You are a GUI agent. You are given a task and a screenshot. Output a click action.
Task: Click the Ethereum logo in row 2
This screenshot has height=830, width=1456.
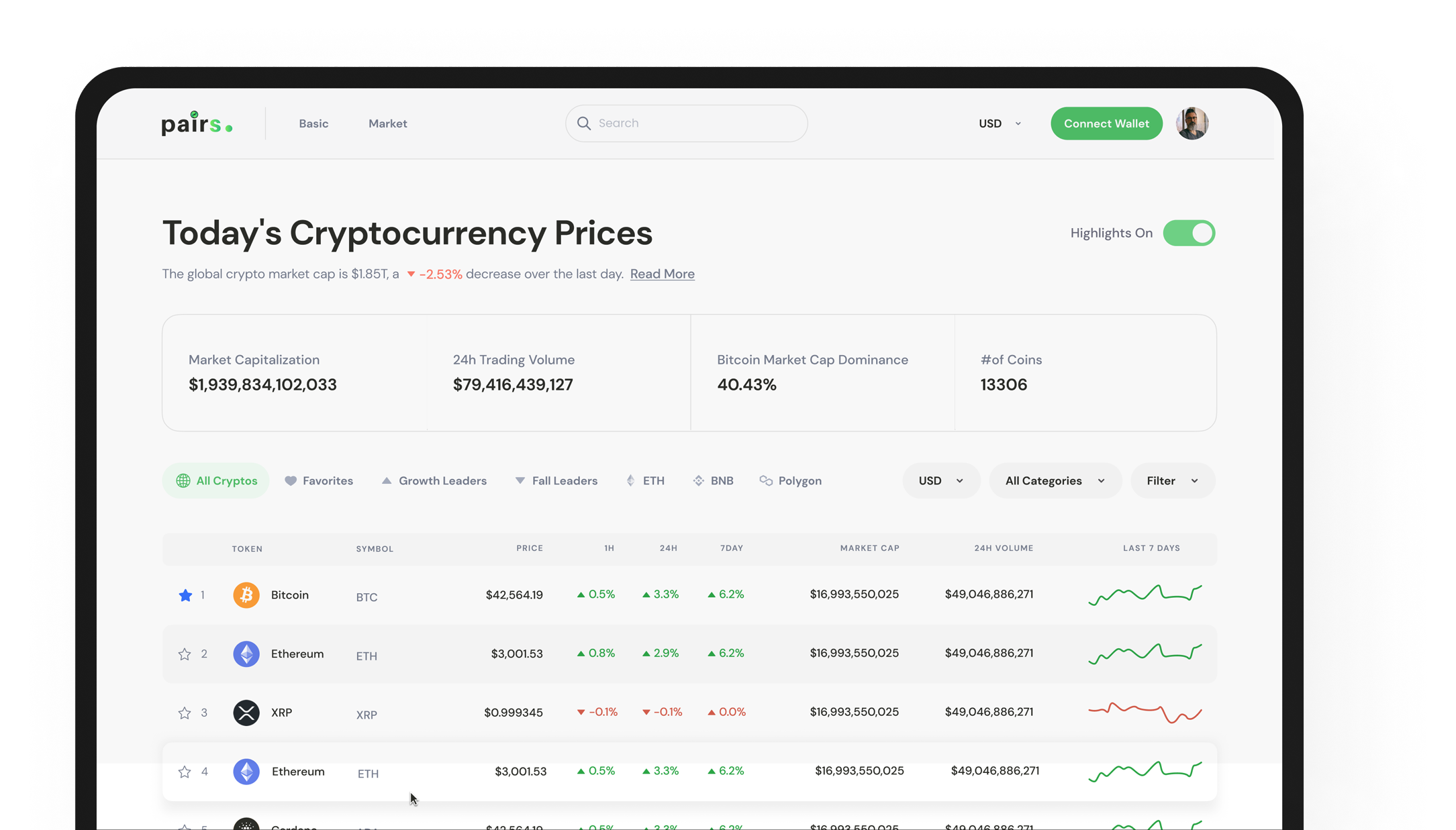pyautogui.click(x=246, y=654)
